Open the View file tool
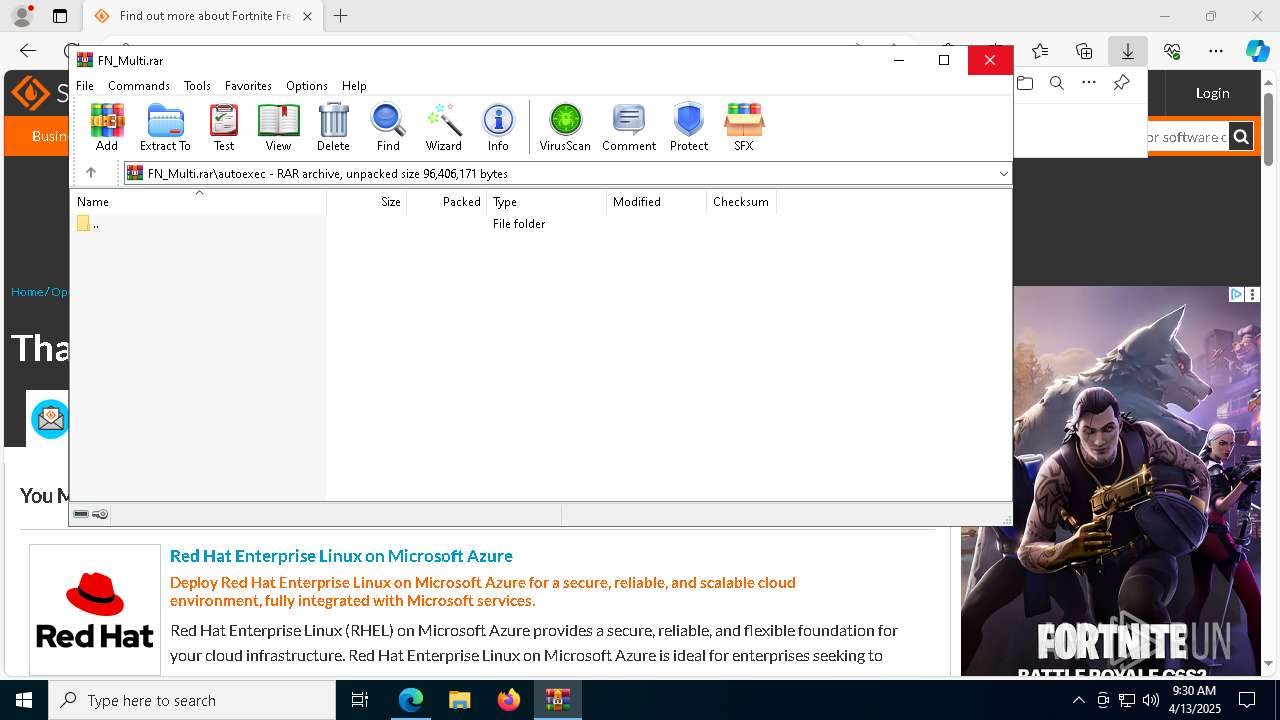The width and height of the screenshot is (1280, 720). 278,127
